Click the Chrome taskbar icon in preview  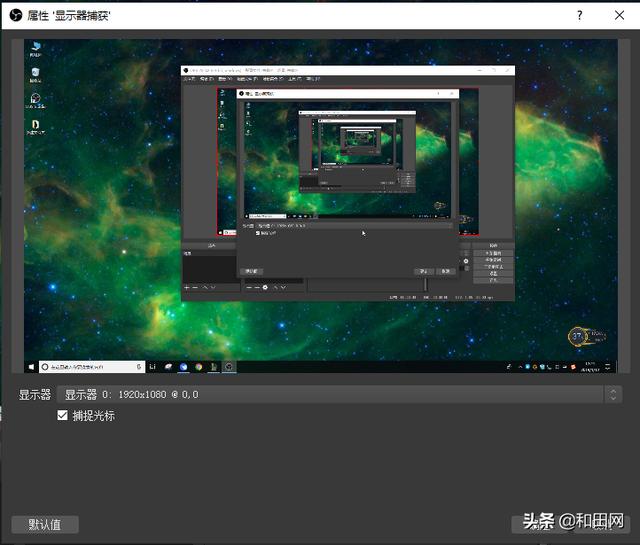click(x=199, y=367)
